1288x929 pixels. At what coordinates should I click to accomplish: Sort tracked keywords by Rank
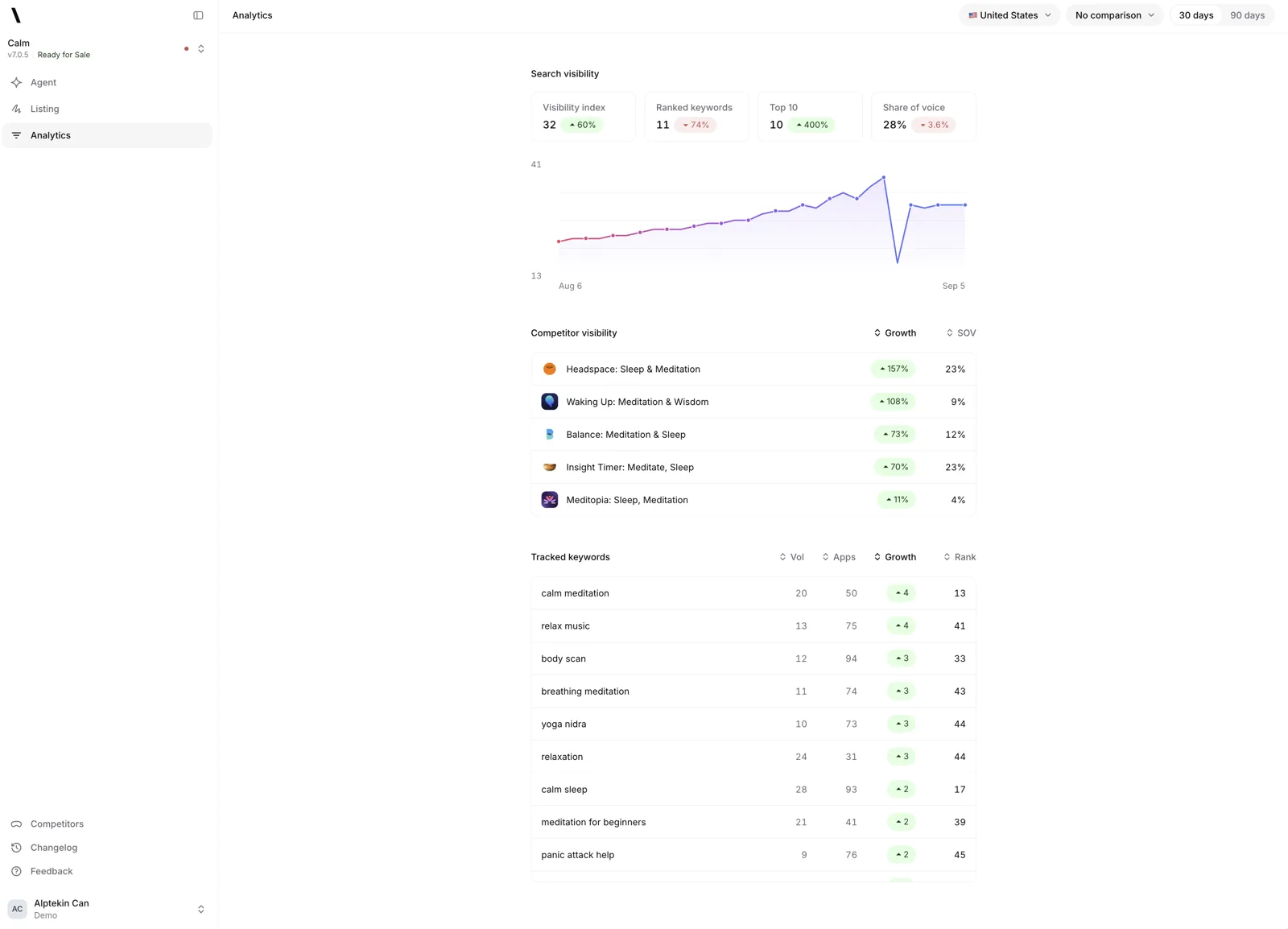click(960, 557)
